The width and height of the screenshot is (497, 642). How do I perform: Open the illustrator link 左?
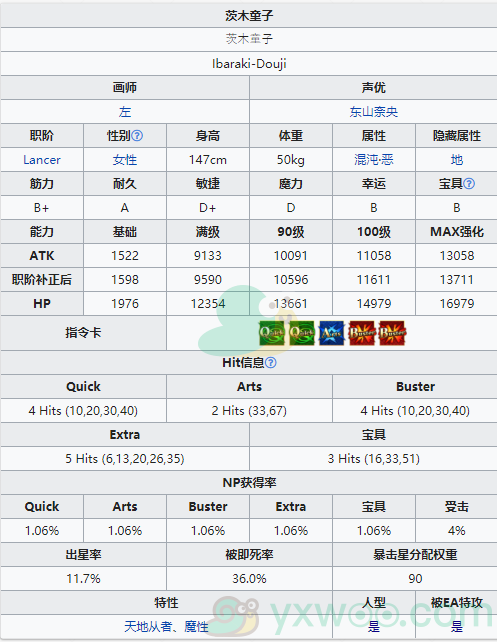tap(125, 111)
